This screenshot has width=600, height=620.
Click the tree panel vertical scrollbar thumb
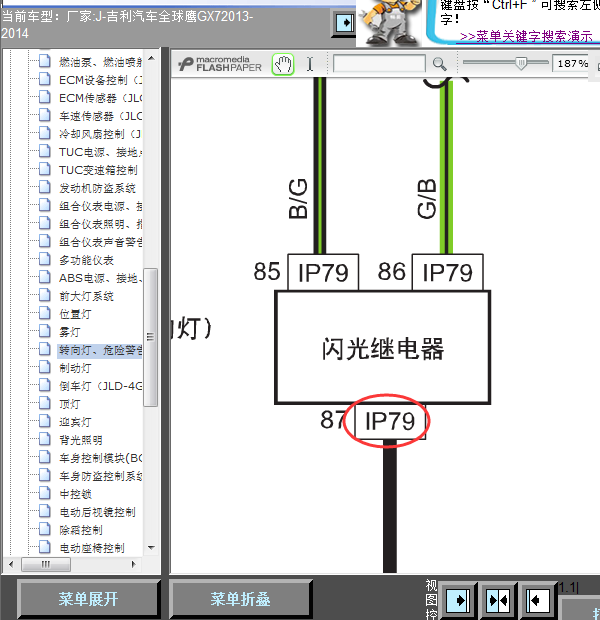tap(150, 337)
